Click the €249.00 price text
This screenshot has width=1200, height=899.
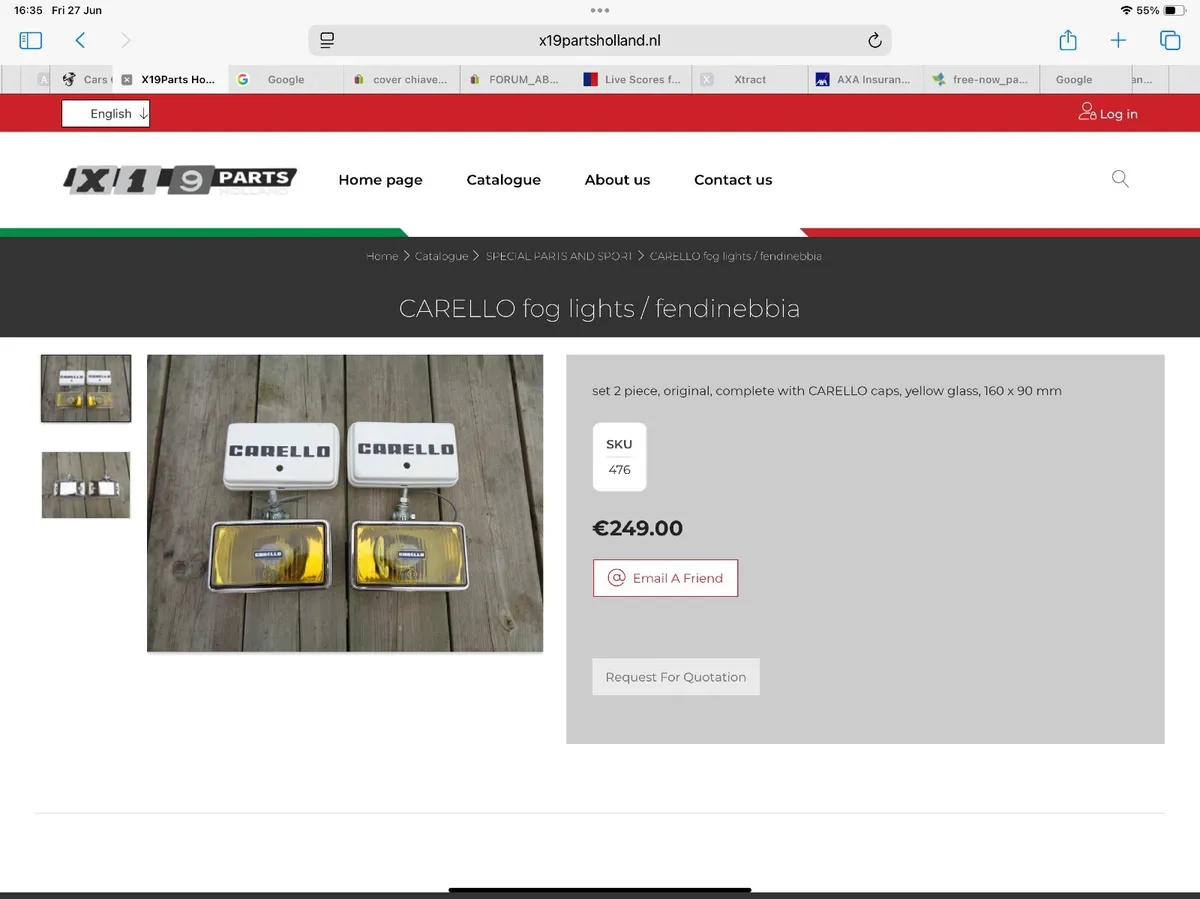point(638,528)
